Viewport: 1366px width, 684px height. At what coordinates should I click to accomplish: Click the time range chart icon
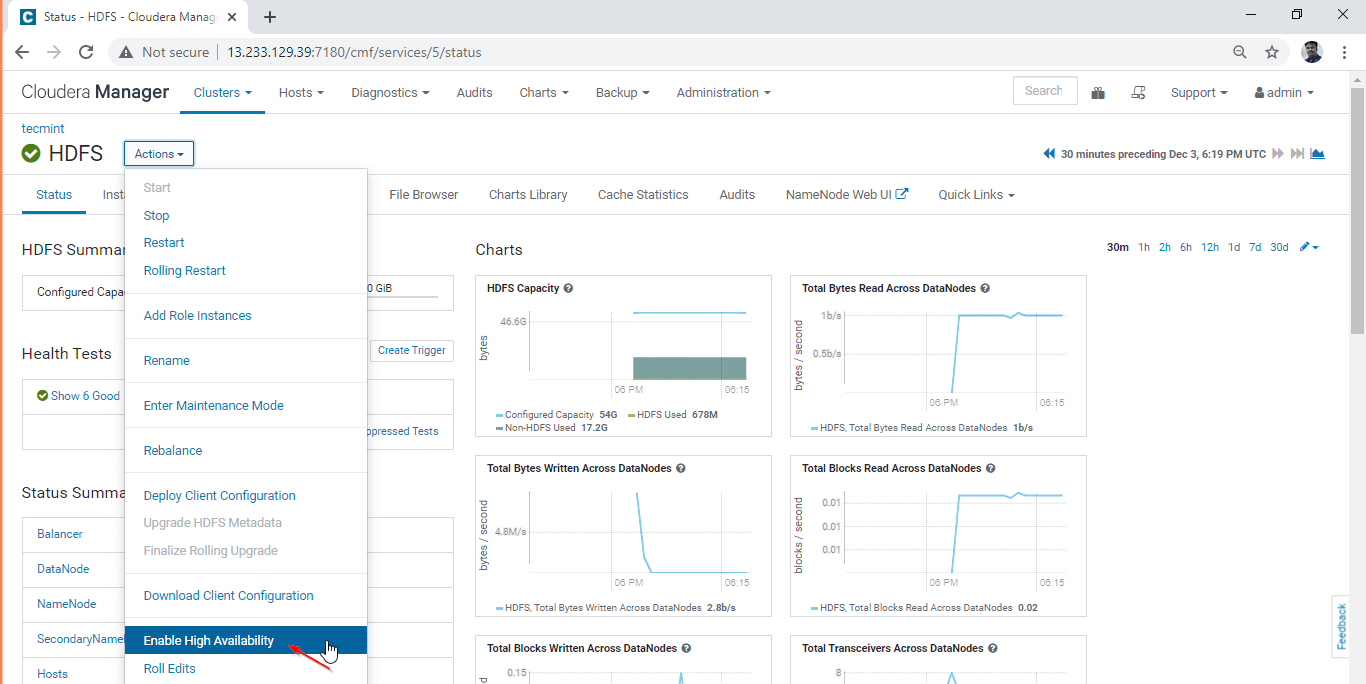pos(1318,154)
